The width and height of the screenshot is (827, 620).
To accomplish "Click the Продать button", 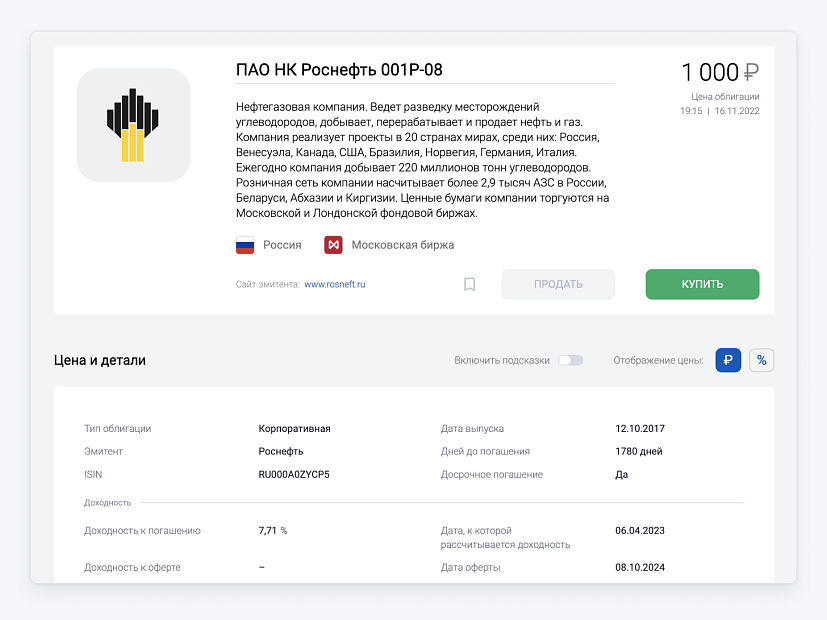I will pos(558,284).
